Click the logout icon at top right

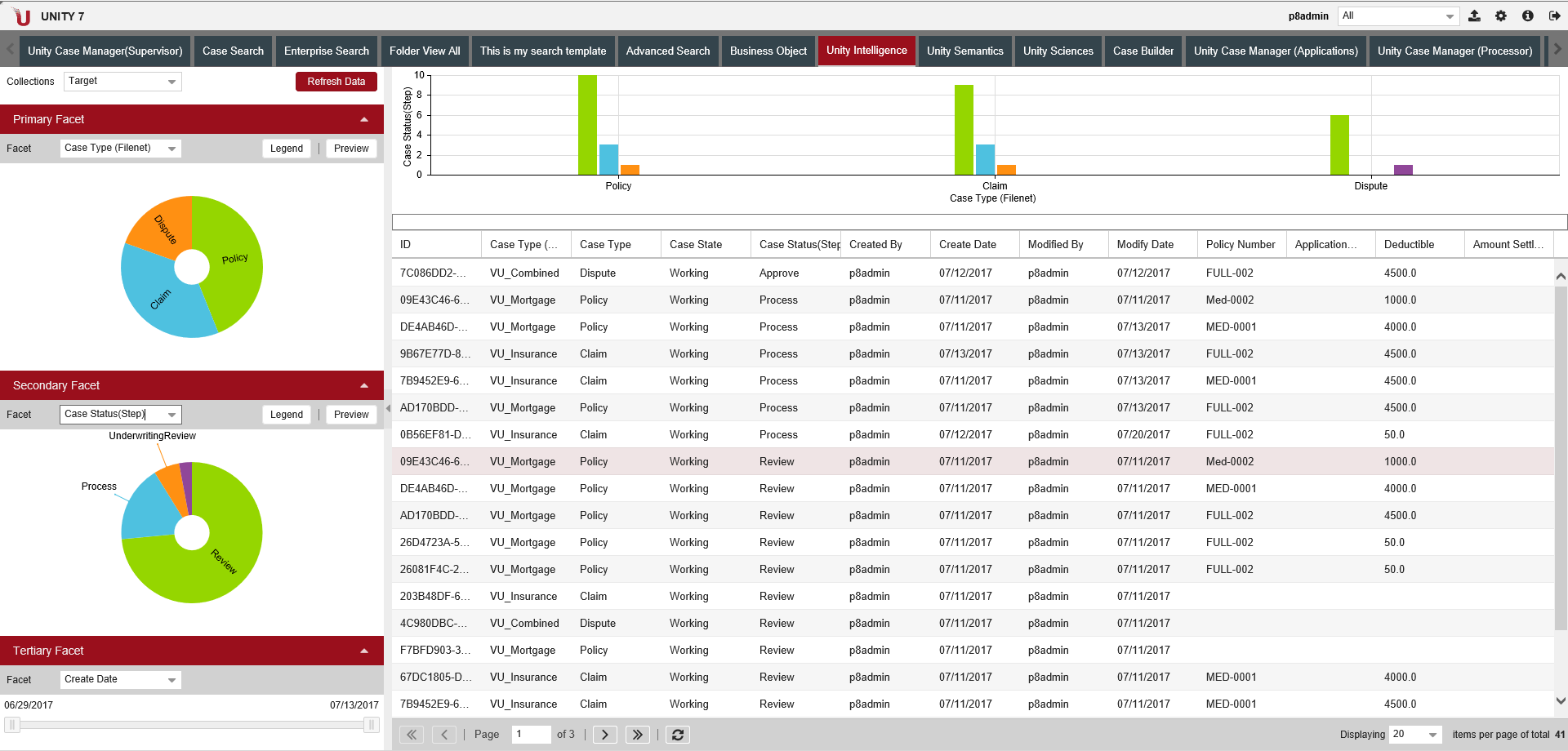pos(1554,16)
